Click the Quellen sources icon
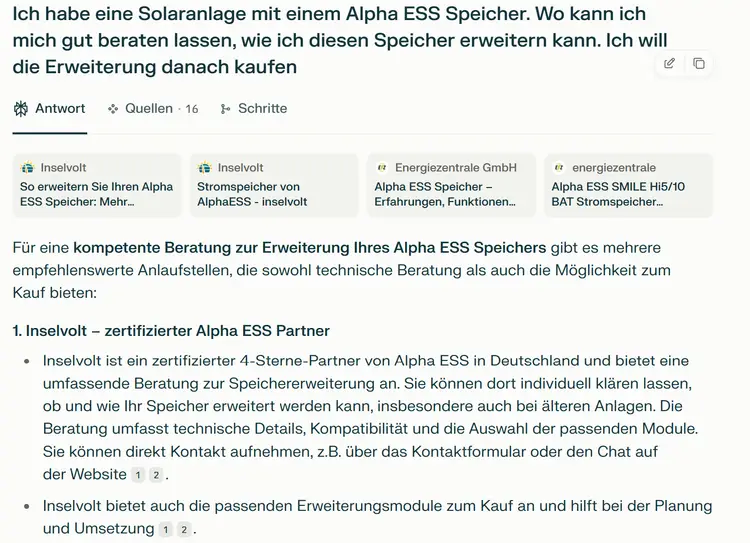The width and height of the screenshot is (750, 543). point(113,108)
